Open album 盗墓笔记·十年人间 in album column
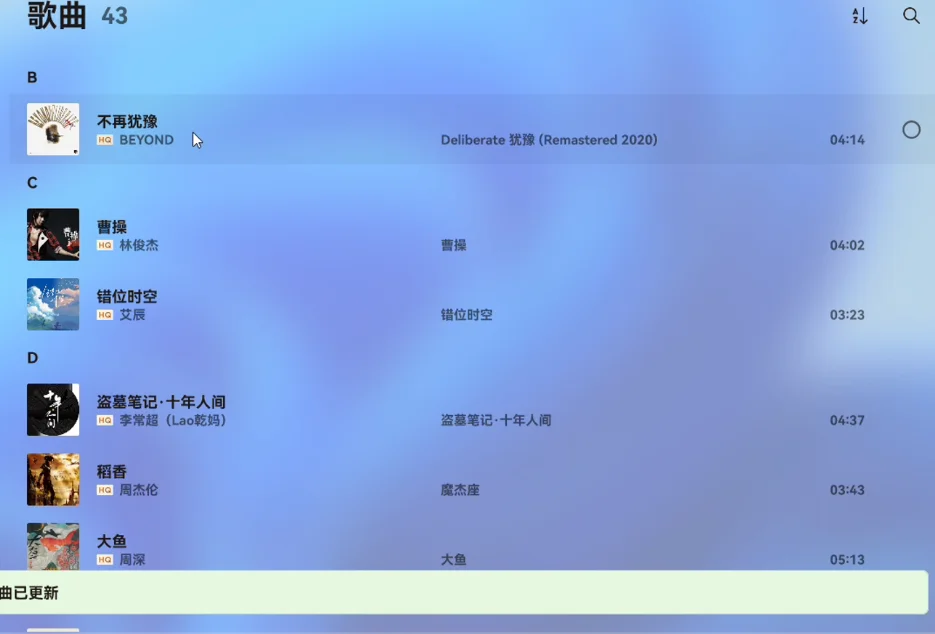Image resolution: width=935 pixels, height=634 pixels. [x=496, y=420]
